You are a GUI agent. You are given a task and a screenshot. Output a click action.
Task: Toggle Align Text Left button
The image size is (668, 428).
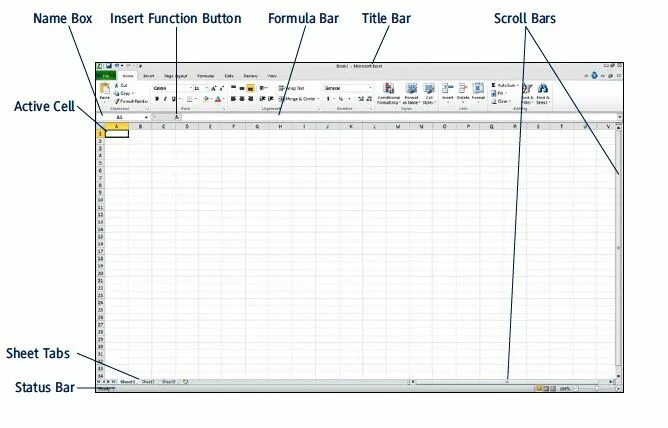[233, 99]
